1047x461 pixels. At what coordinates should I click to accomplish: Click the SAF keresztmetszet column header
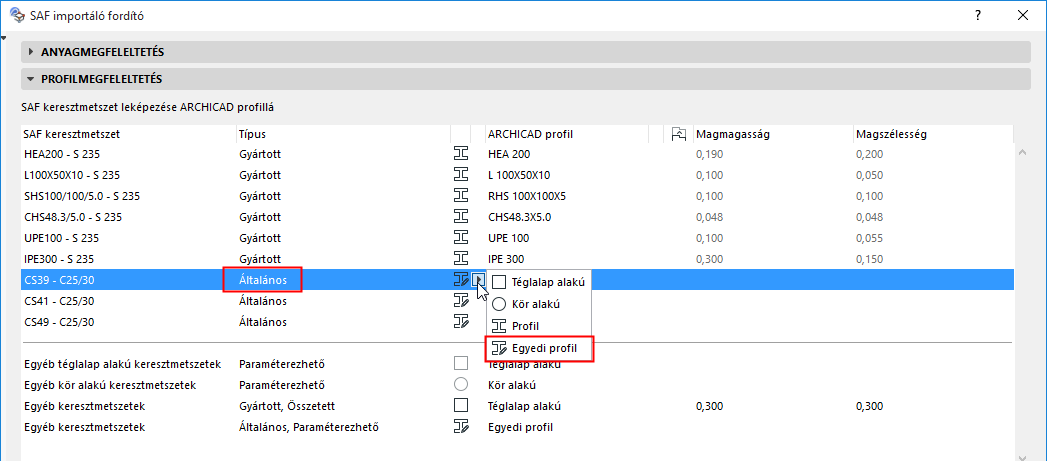click(128, 134)
